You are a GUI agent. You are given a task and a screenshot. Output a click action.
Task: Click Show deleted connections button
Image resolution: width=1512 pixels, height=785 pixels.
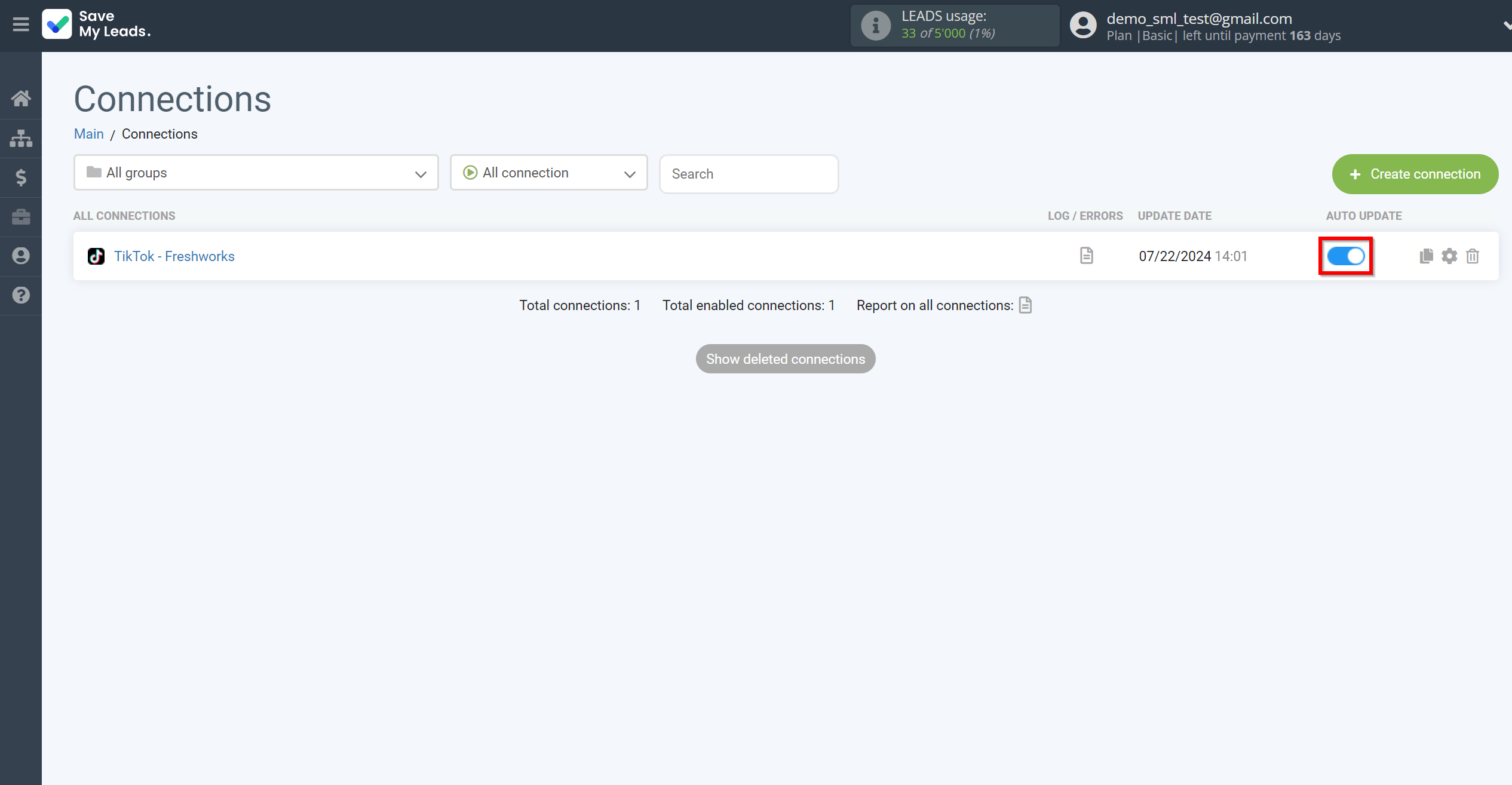[785, 359]
